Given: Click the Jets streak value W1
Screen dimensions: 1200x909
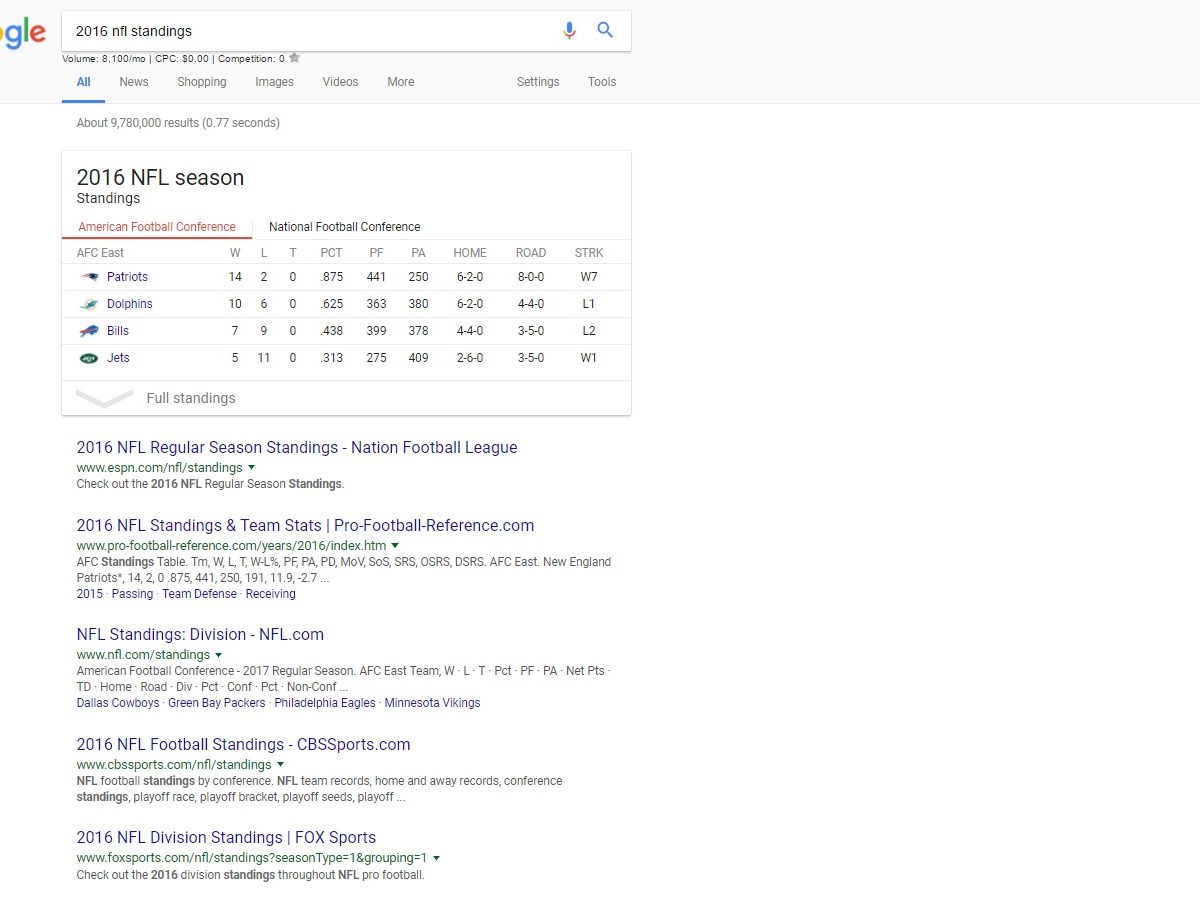Looking at the screenshot, I should 589,358.
